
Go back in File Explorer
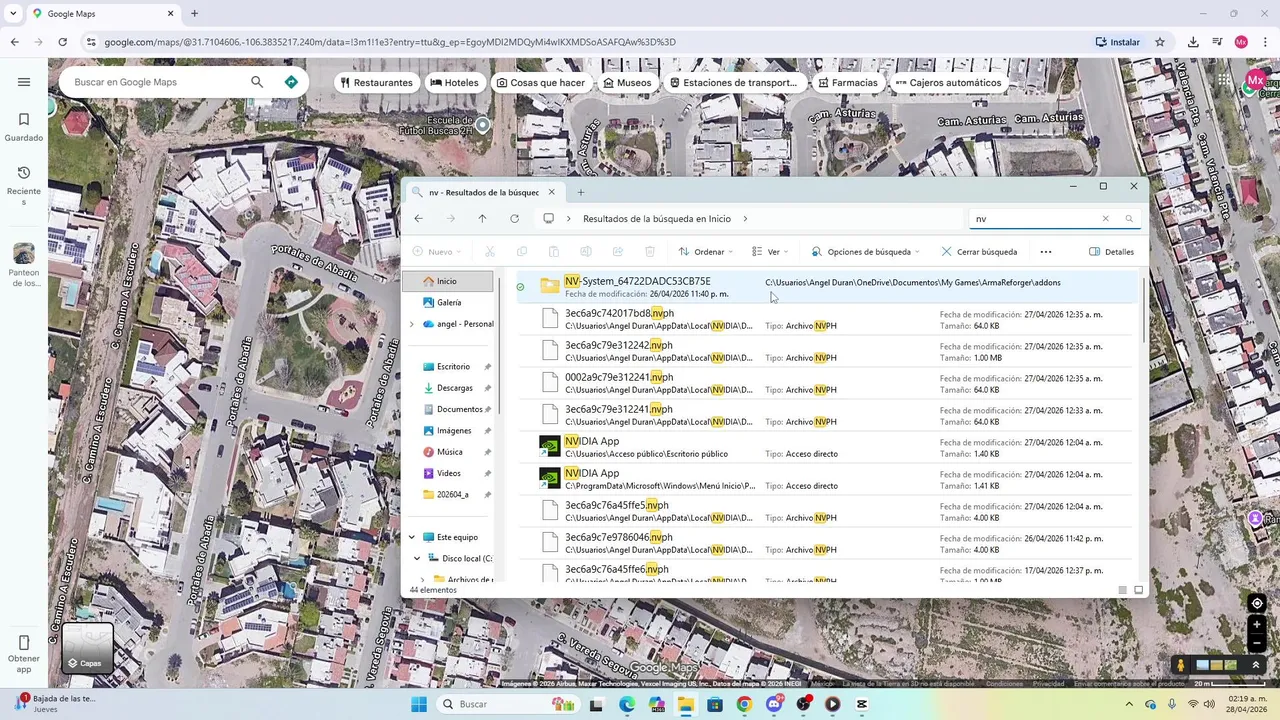tap(418, 219)
